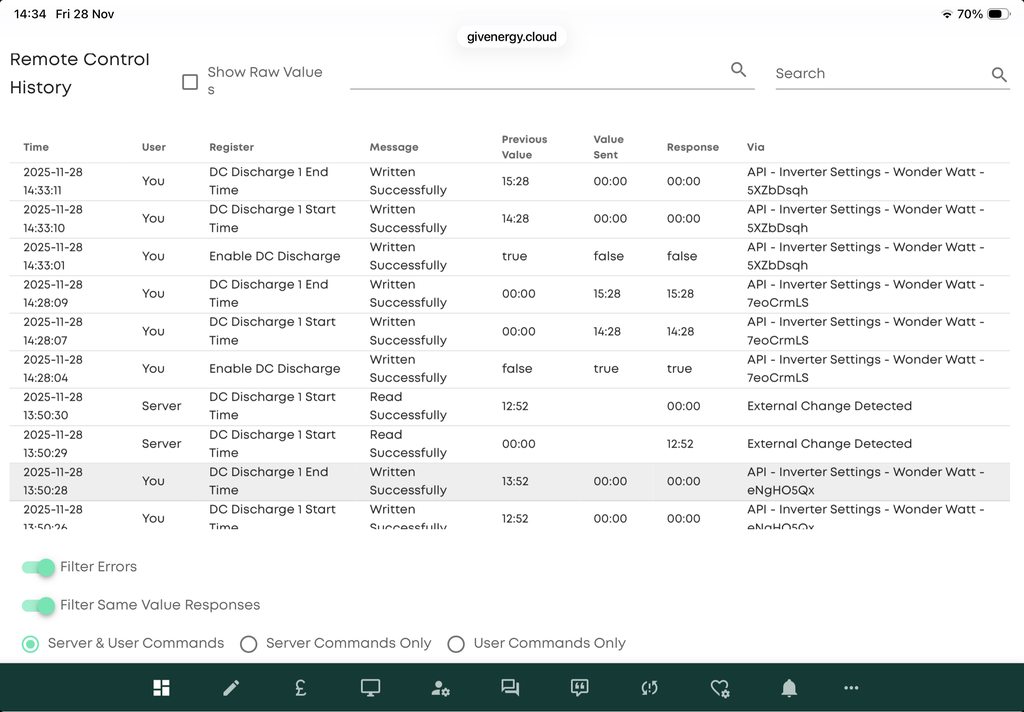The height and width of the screenshot is (712, 1024).
Task: Open the user settings icon
Action: [x=440, y=688]
